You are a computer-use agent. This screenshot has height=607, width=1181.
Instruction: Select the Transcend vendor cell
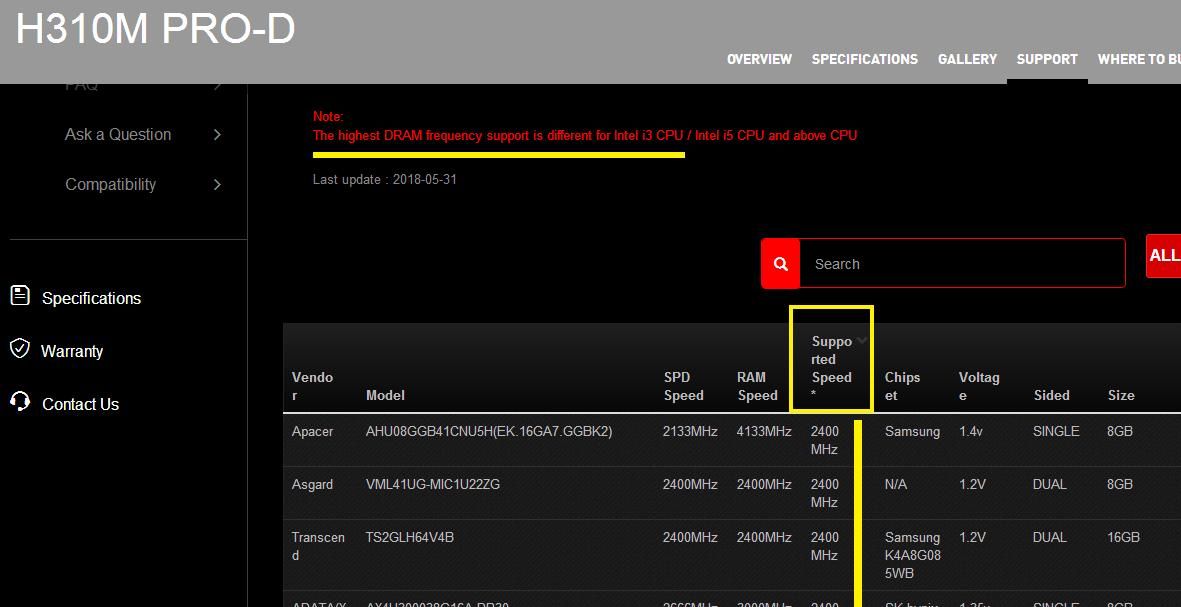pos(319,546)
